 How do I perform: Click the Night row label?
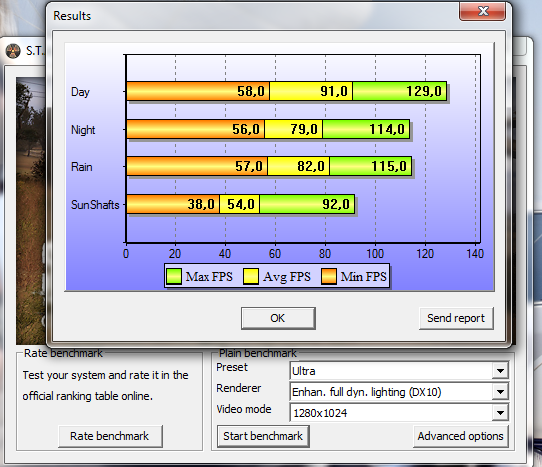pyautogui.click(x=83, y=130)
